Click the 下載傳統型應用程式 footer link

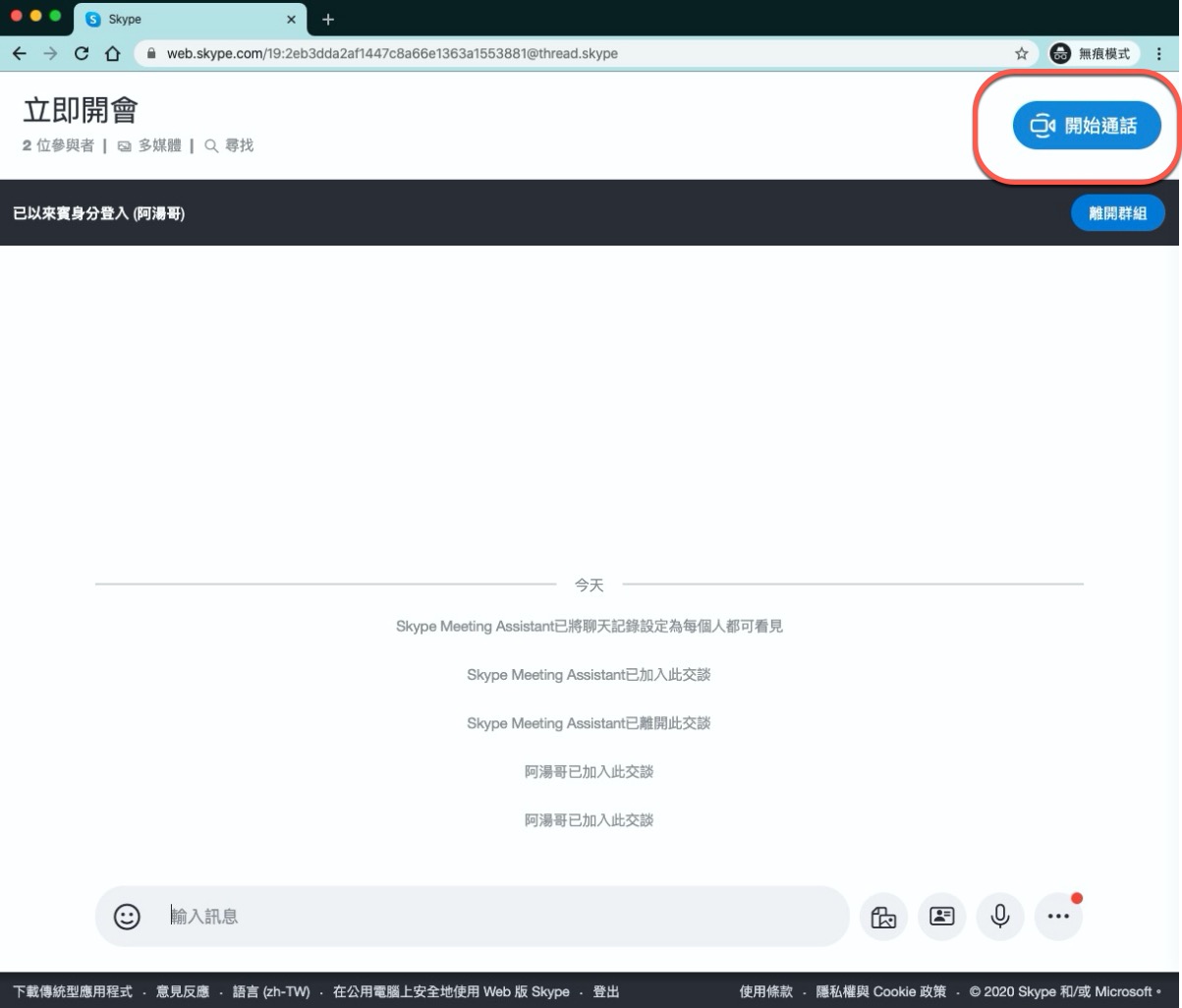[73, 991]
